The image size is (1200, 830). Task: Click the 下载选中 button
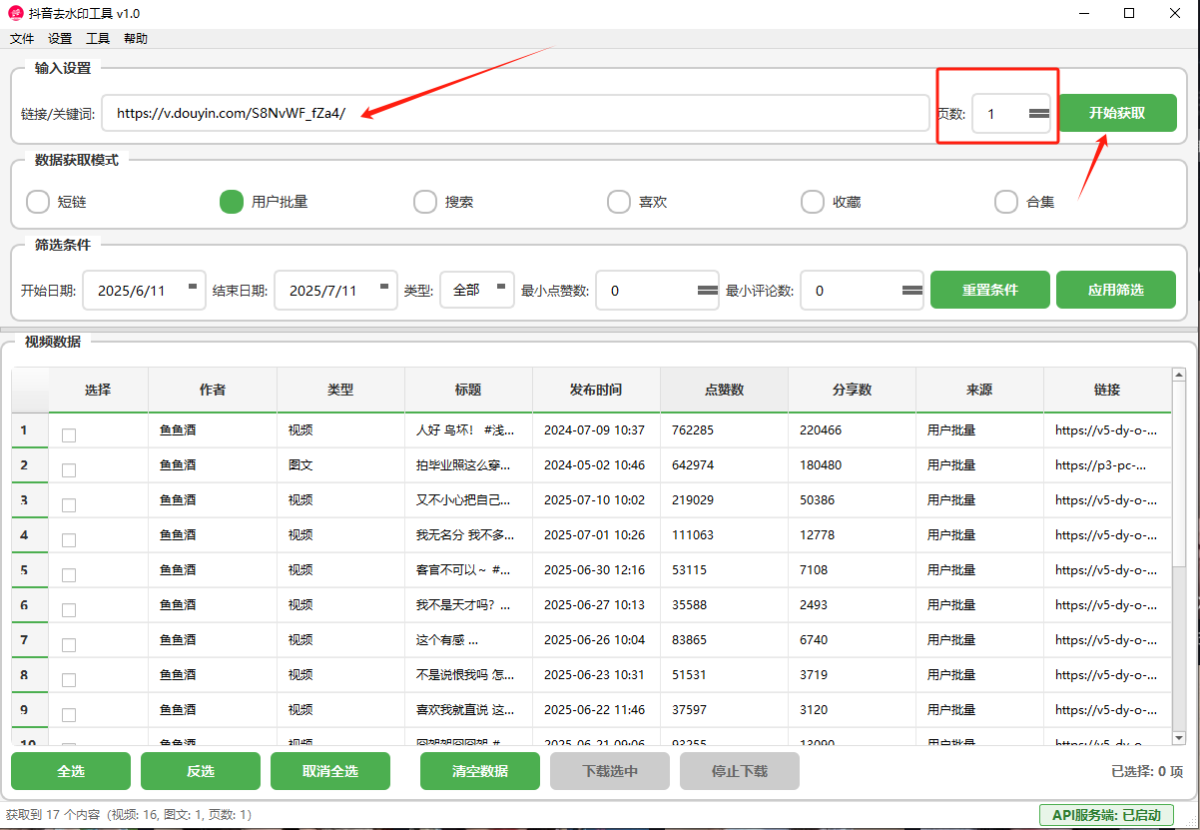coord(610,771)
